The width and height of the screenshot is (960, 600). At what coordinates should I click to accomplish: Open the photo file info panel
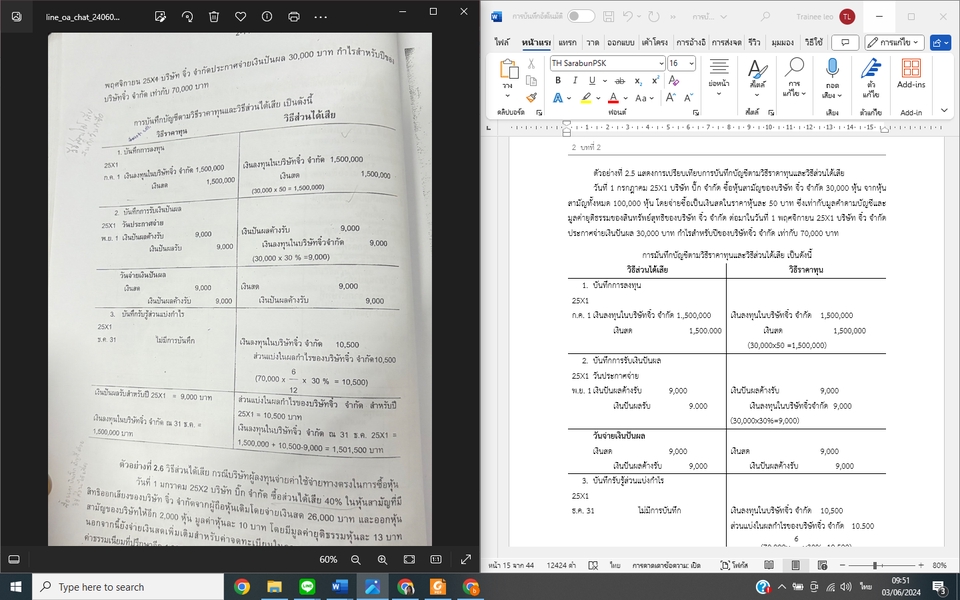pyautogui.click(x=267, y=17)
